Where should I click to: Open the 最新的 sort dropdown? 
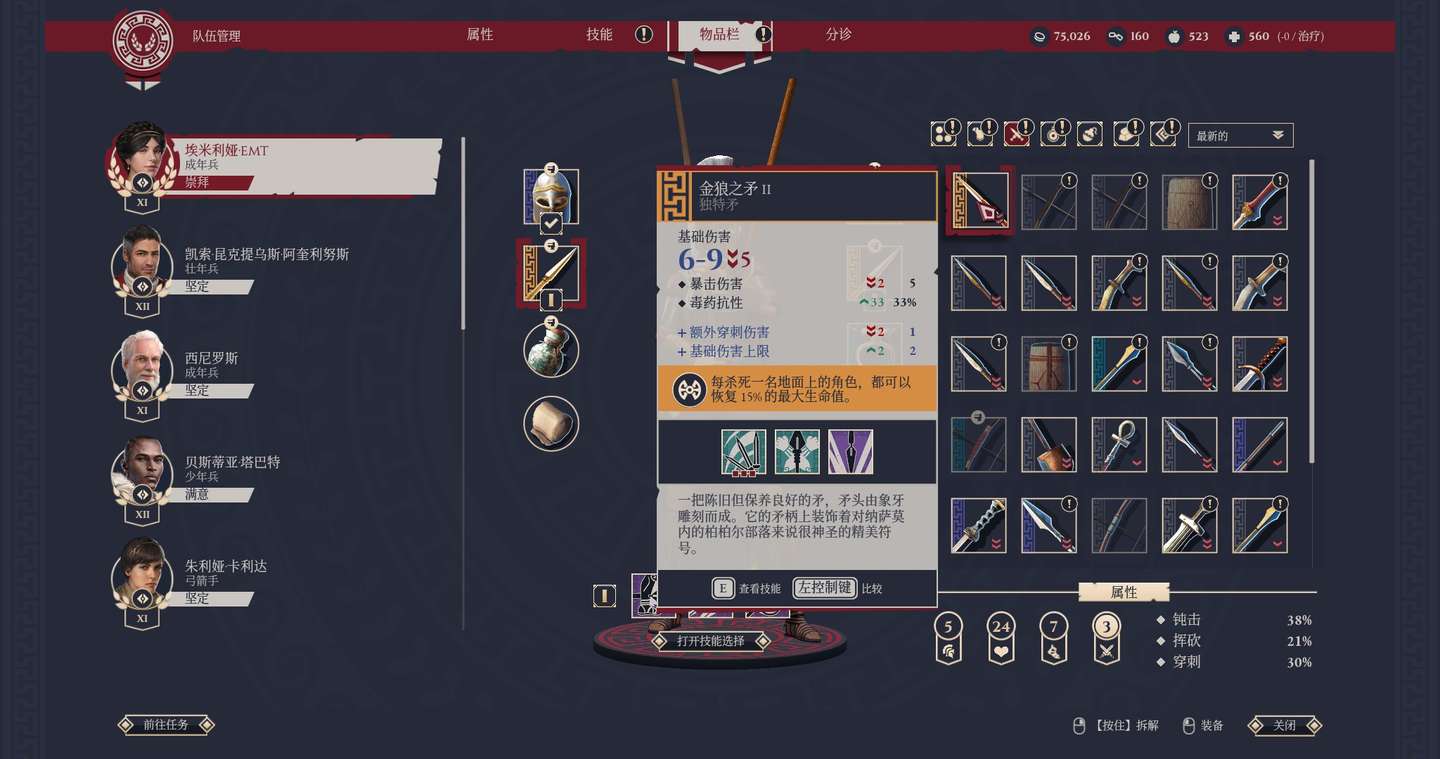coord(1240,135)
